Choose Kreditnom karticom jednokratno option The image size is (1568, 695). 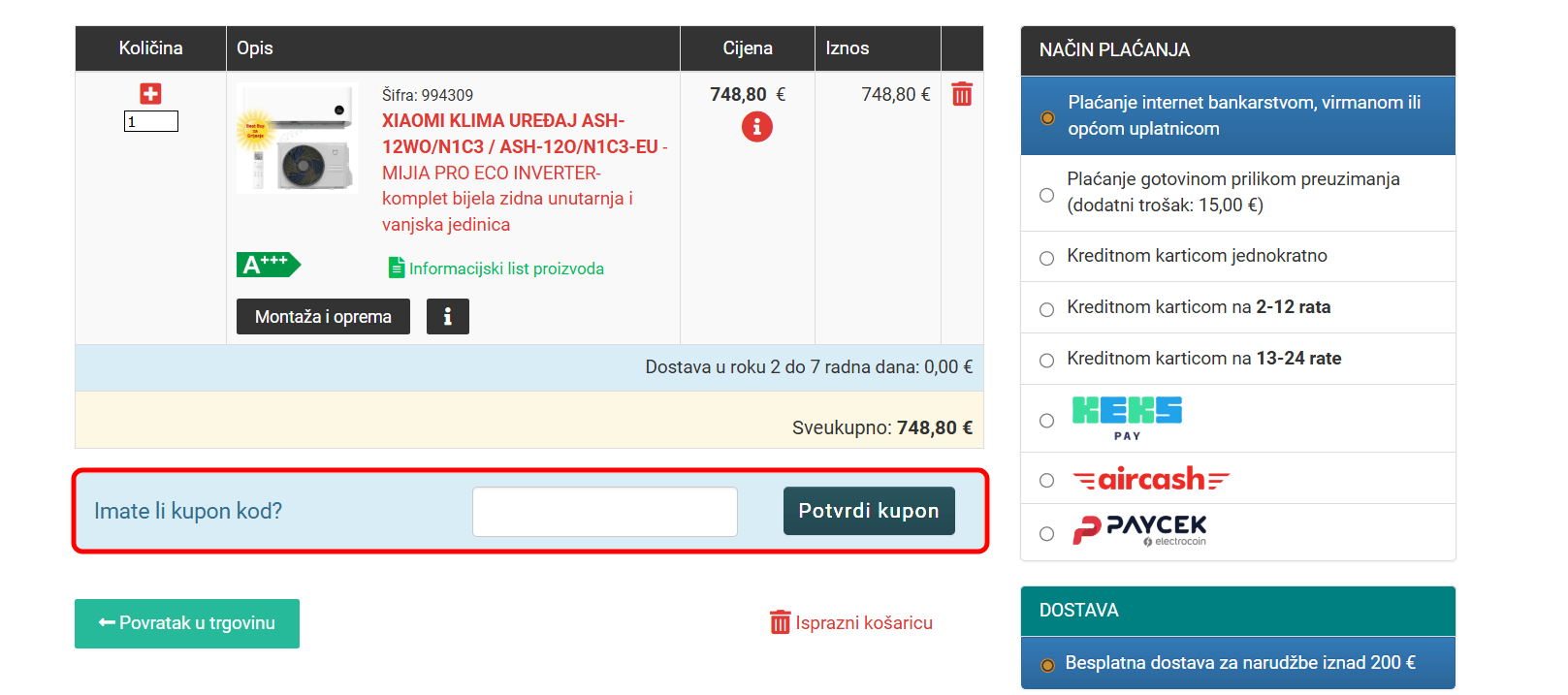coord(1046,258)
